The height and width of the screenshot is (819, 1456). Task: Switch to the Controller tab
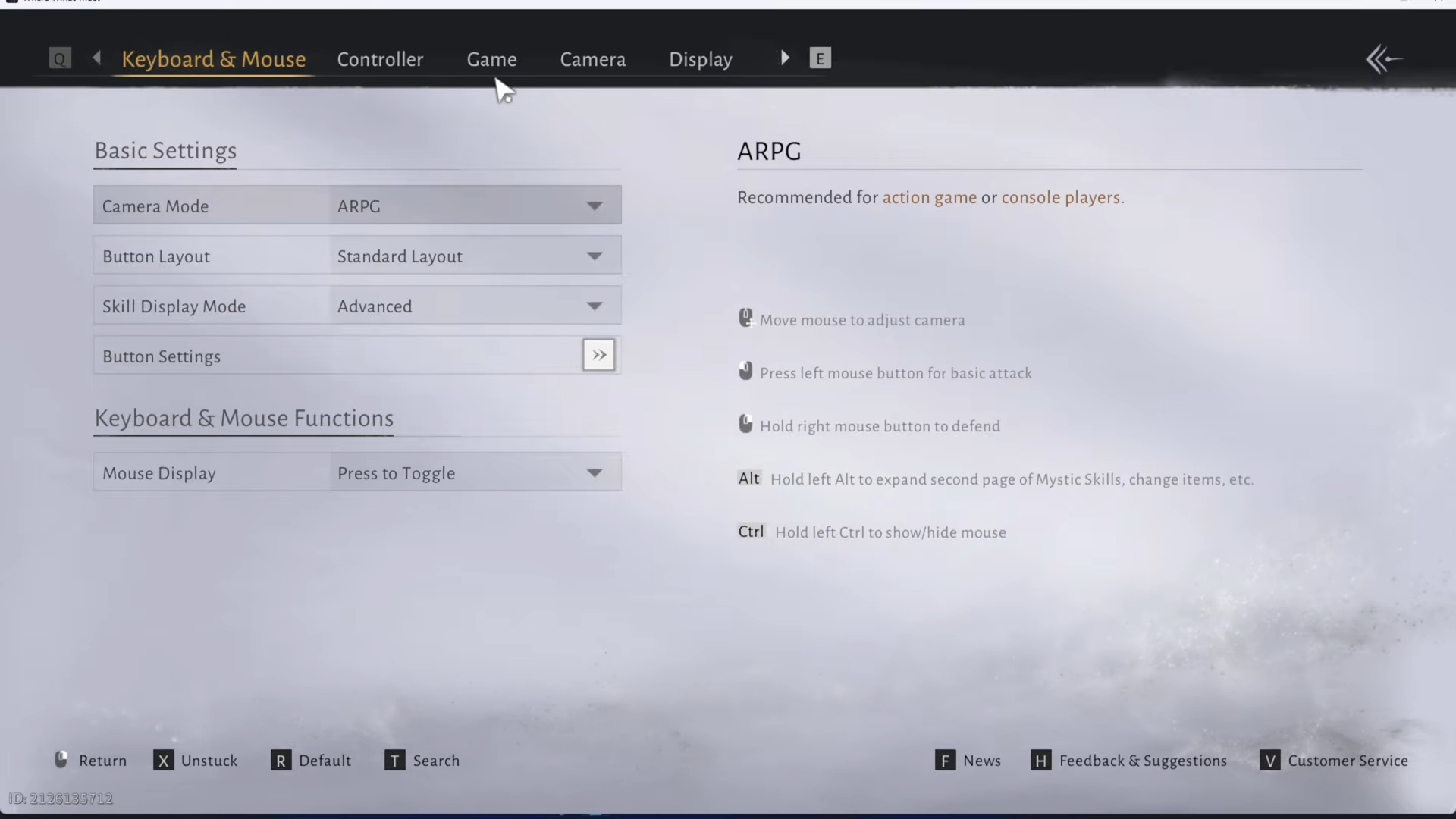380,59
